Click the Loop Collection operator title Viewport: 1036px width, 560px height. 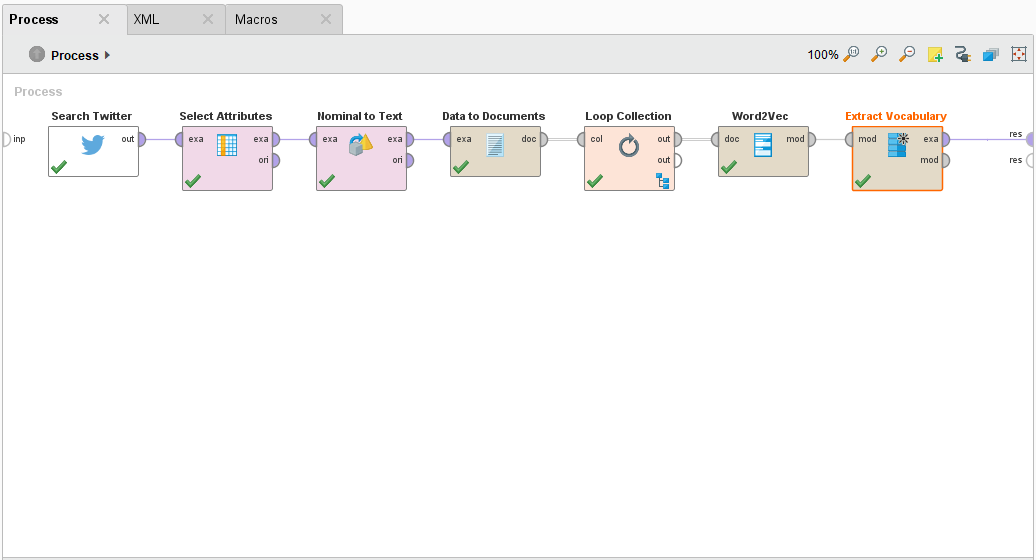click(x=628, y=116)
